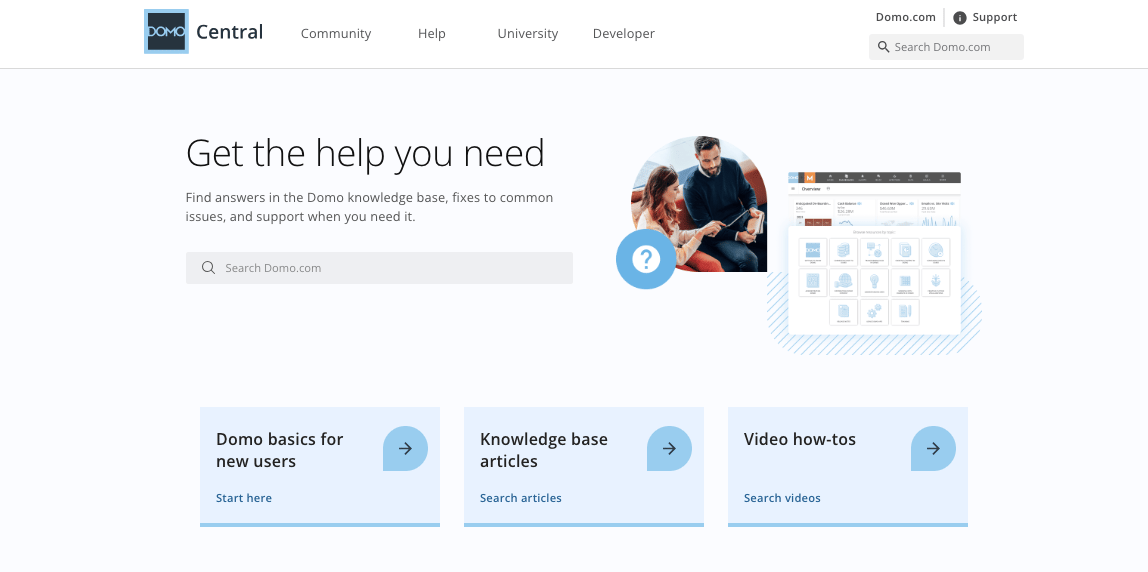The image size is (1148, 572).
Task: Click the dashboard resources preview image
Action: coord(874,254)
